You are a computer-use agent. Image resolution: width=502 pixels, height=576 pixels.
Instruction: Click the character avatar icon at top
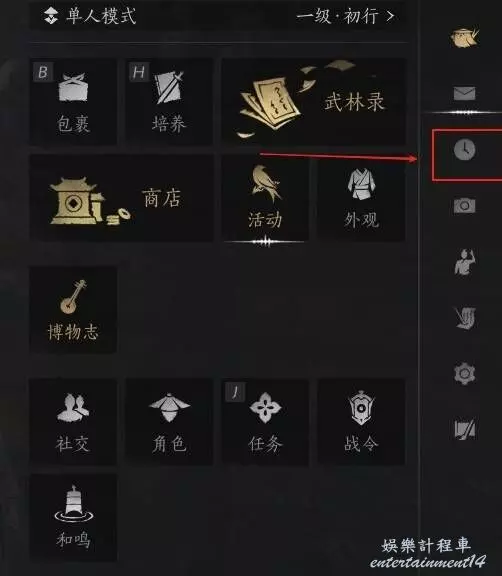465,37
